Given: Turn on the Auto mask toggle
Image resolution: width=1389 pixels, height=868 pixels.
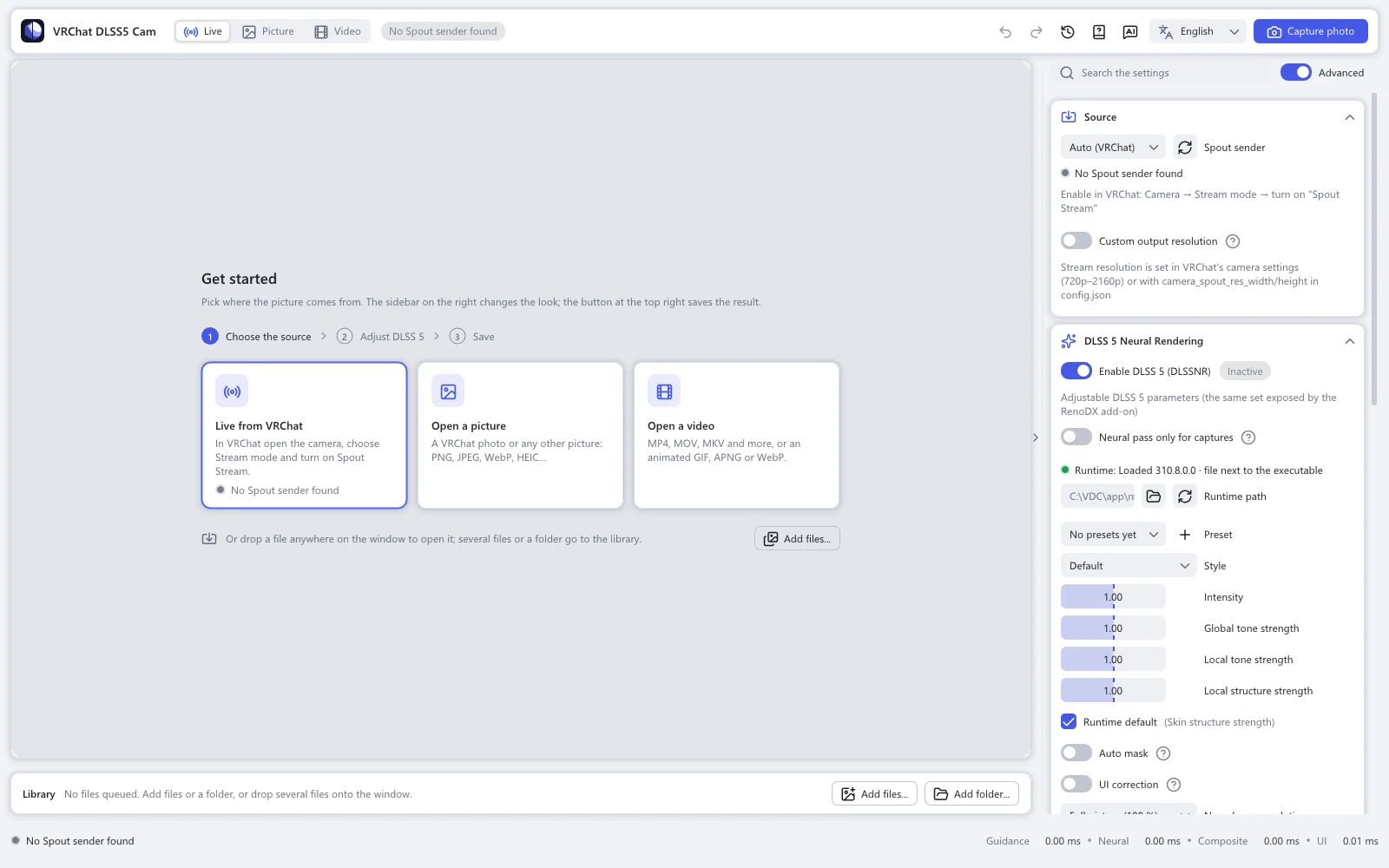Looking at the screenshot, I should pyautogui.click(x=1076, y=753).
